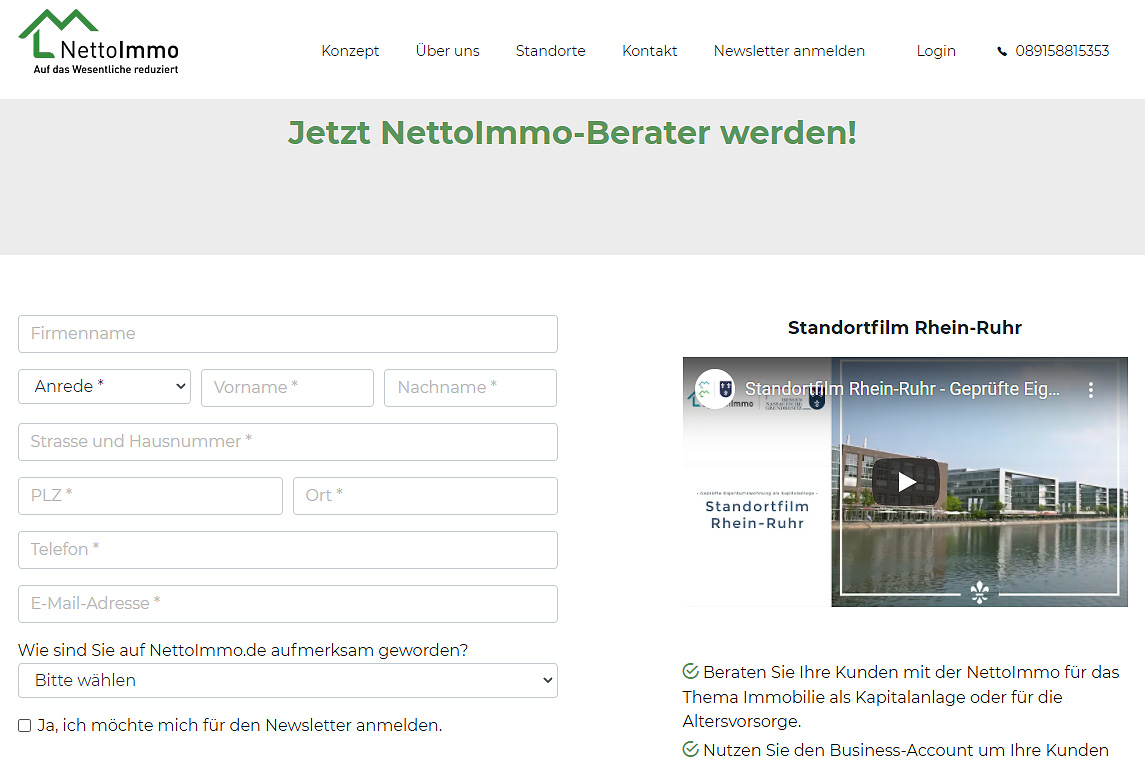This screenshot has width=1145, height=762.
Task: Select Newsletter anmelden in the navigation
Action: point(789,51)
